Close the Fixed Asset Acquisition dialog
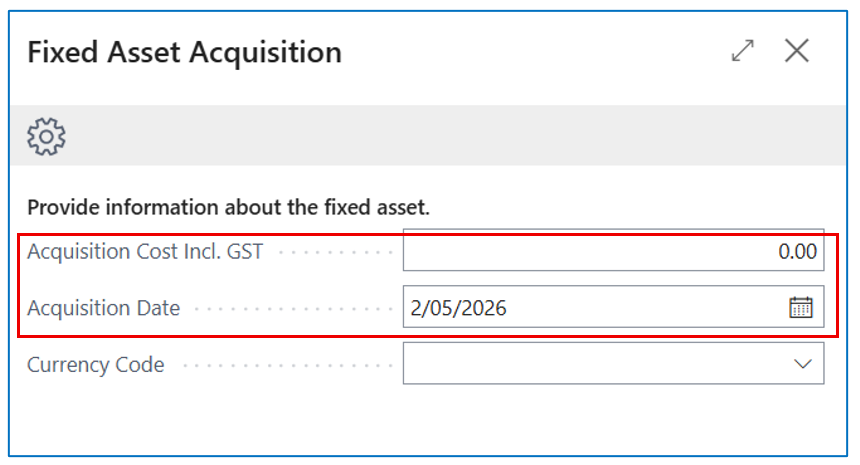The height and width of the screenshot is (465, 860). pos(797,51)
